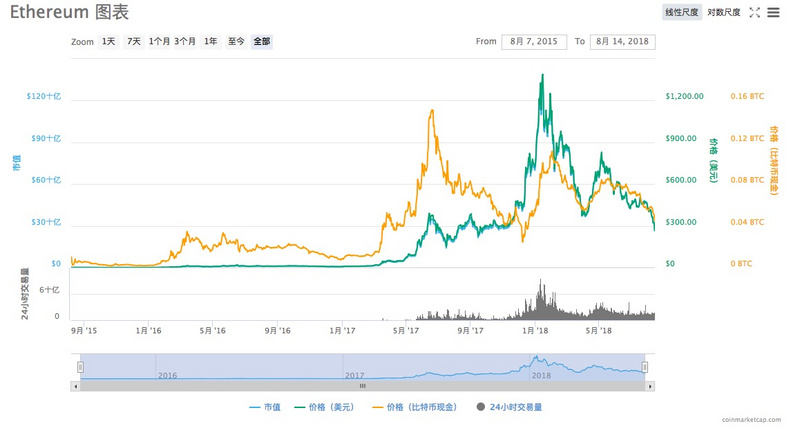Screen dimensions: 800x435
Task: Click the $60十亿 market cap label
Action: (x=46, y=180)
